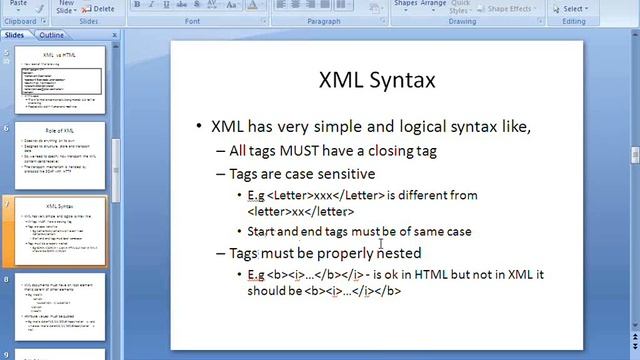Close the Slides/Outline pane
This screenshot has width=640, height=360.
114,35
